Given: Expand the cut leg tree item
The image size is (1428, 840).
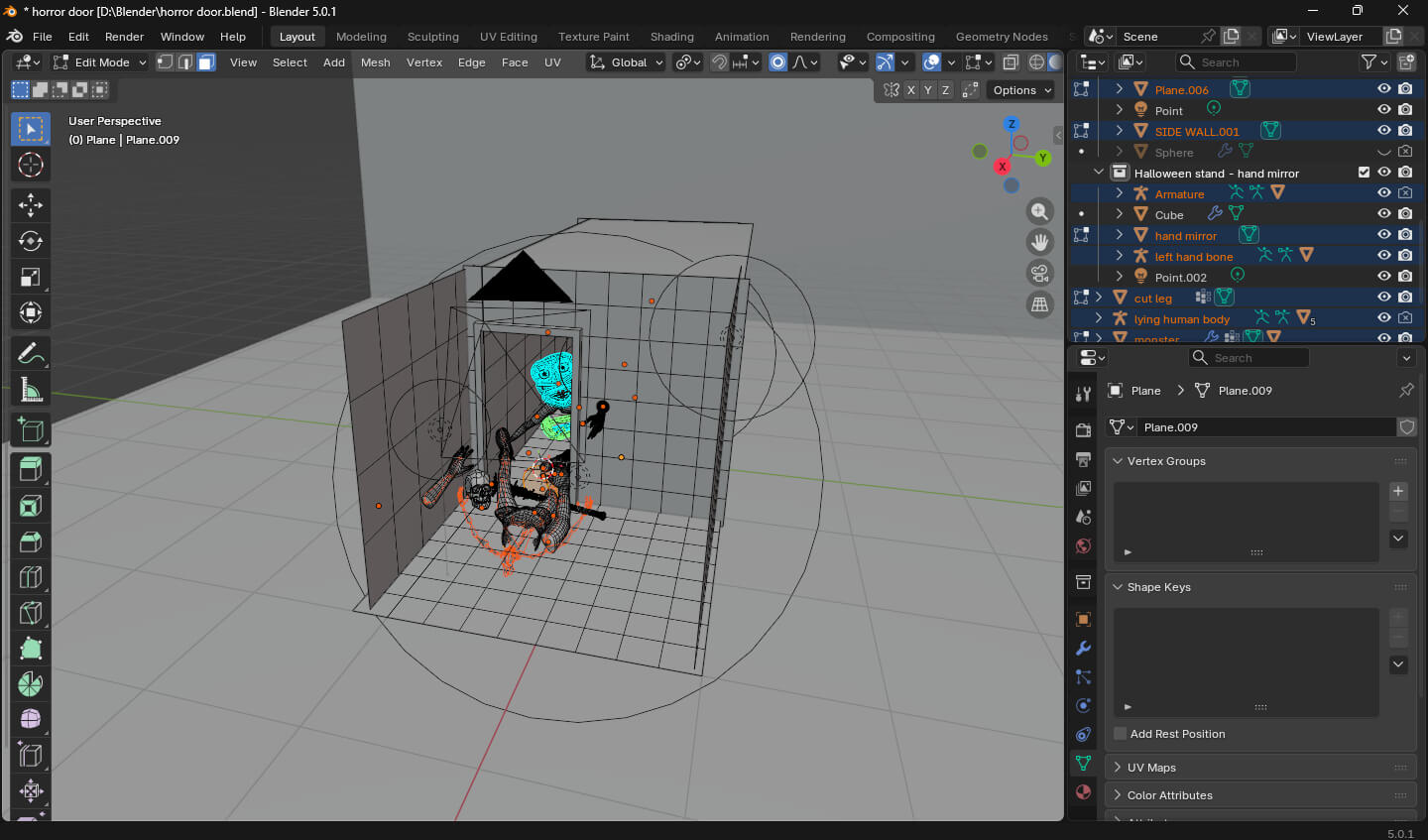Looking at the screenshot, I should tap(1099, 298).
